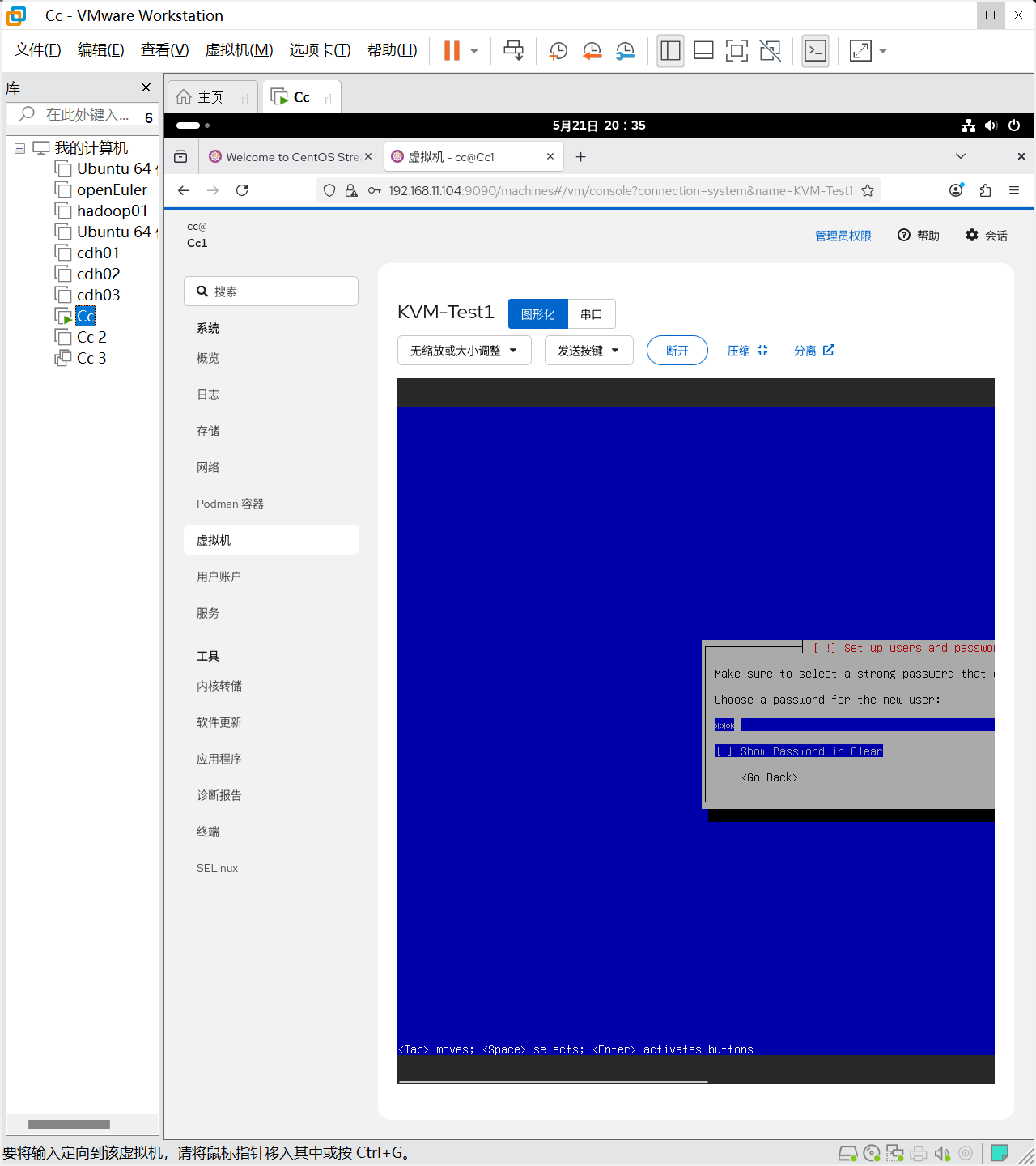1036x1166 pixels.
Task: Collapse the 我的计算机 tree node
Action: coord(20,148)
